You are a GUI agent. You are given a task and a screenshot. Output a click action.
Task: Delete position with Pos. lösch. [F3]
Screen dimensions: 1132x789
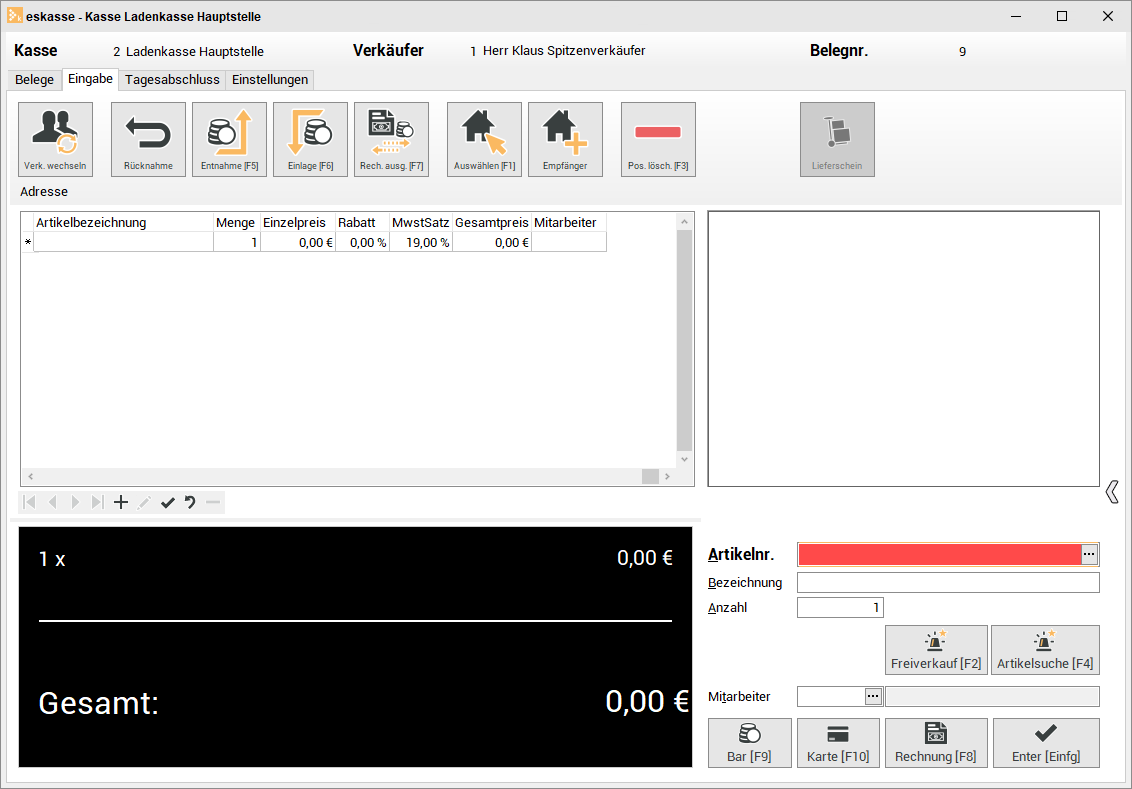pyautogui.click(x=658, y=139)
